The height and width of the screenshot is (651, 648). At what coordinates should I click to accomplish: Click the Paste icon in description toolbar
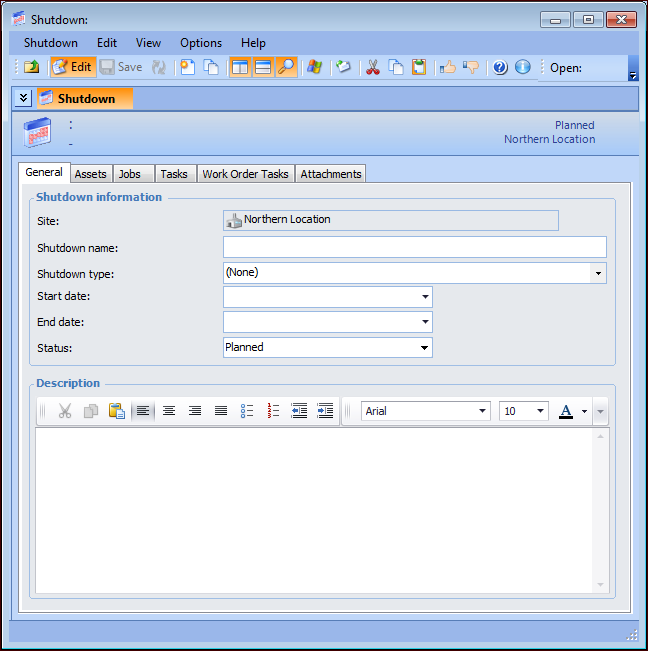[117, 411]
